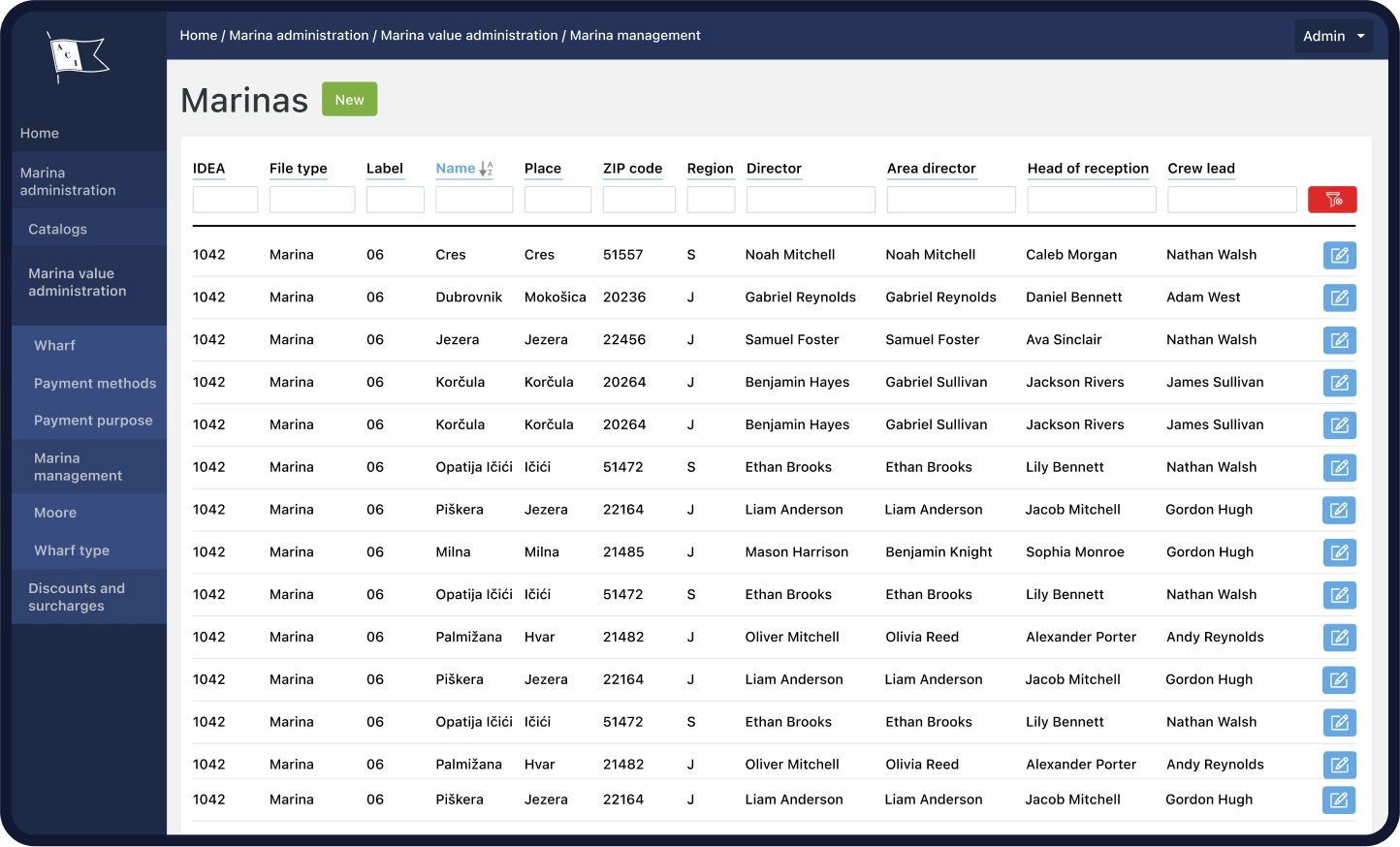Select Moore in sidebar
This screenshot has height=847, width=1400.
55,513
